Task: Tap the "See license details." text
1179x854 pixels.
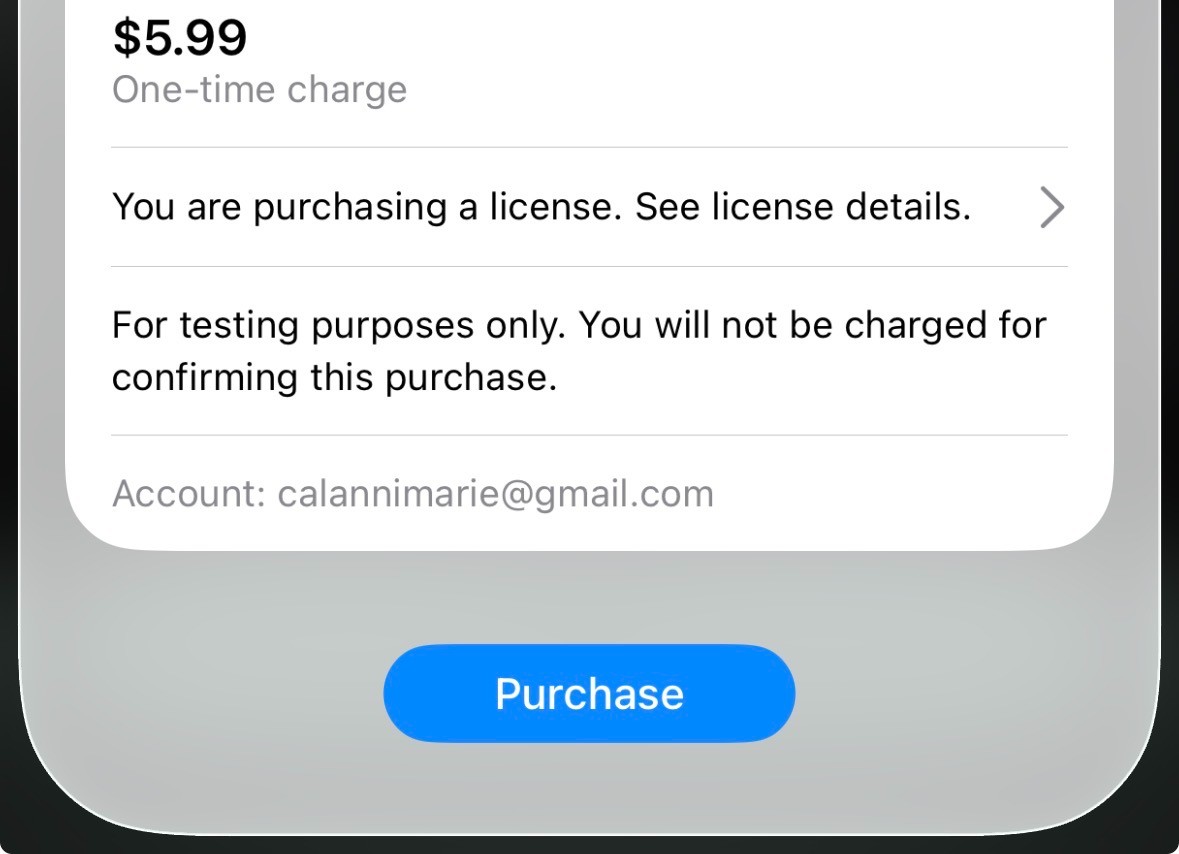Action: pos(803,207)
